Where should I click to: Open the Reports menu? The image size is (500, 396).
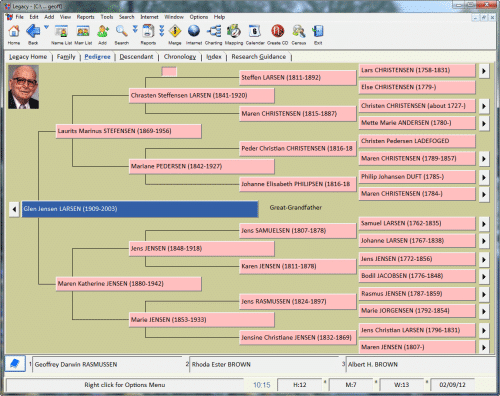(86, 17)
